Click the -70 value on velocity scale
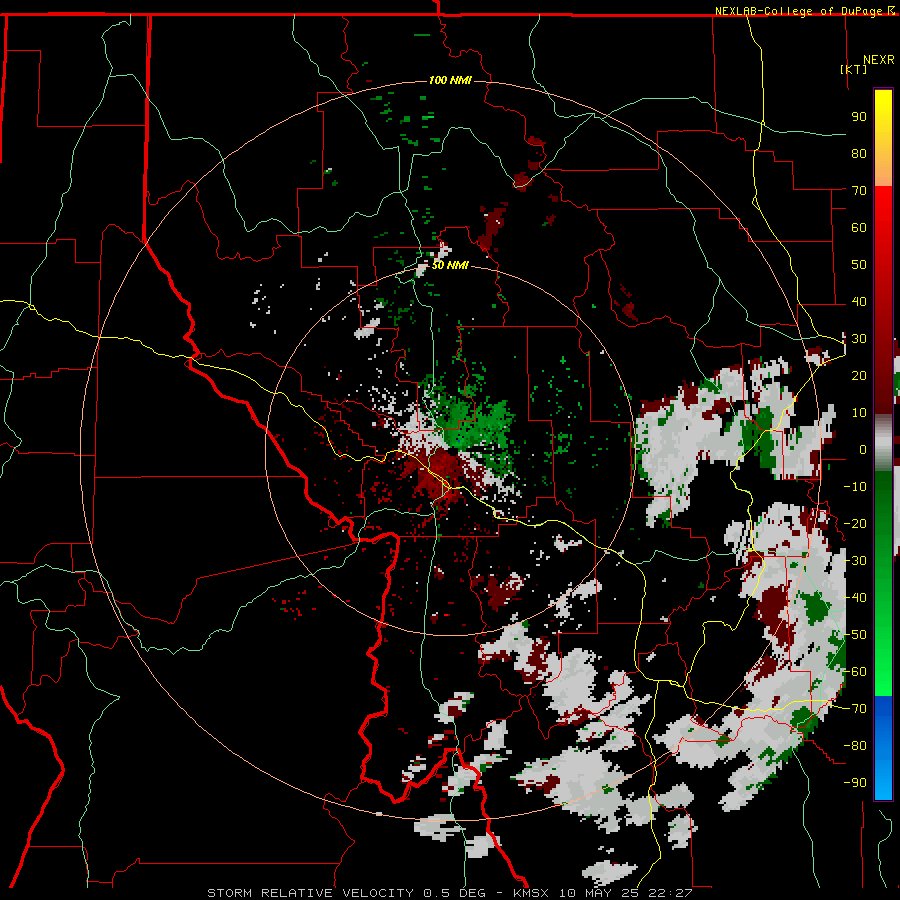 click(855, 709)
